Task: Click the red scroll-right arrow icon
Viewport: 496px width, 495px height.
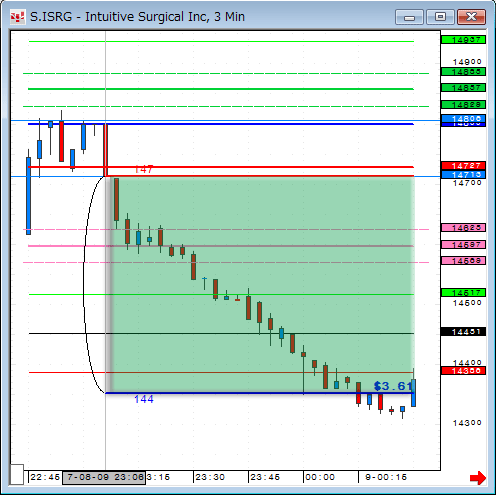Action: (x=478, y=478)
